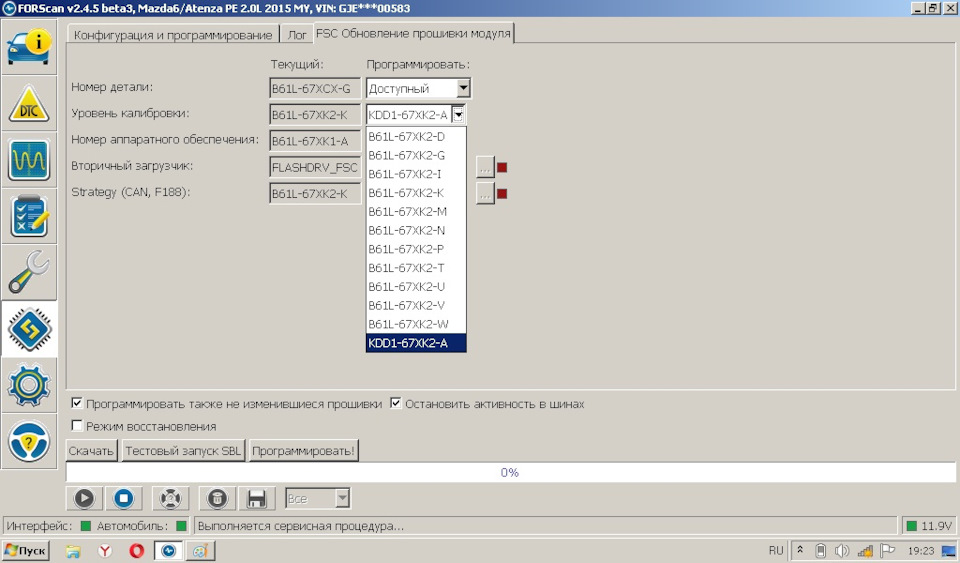The image size is (960, 563).
Task: Click the 19:23 clock
Action: (x=921, y=551)
